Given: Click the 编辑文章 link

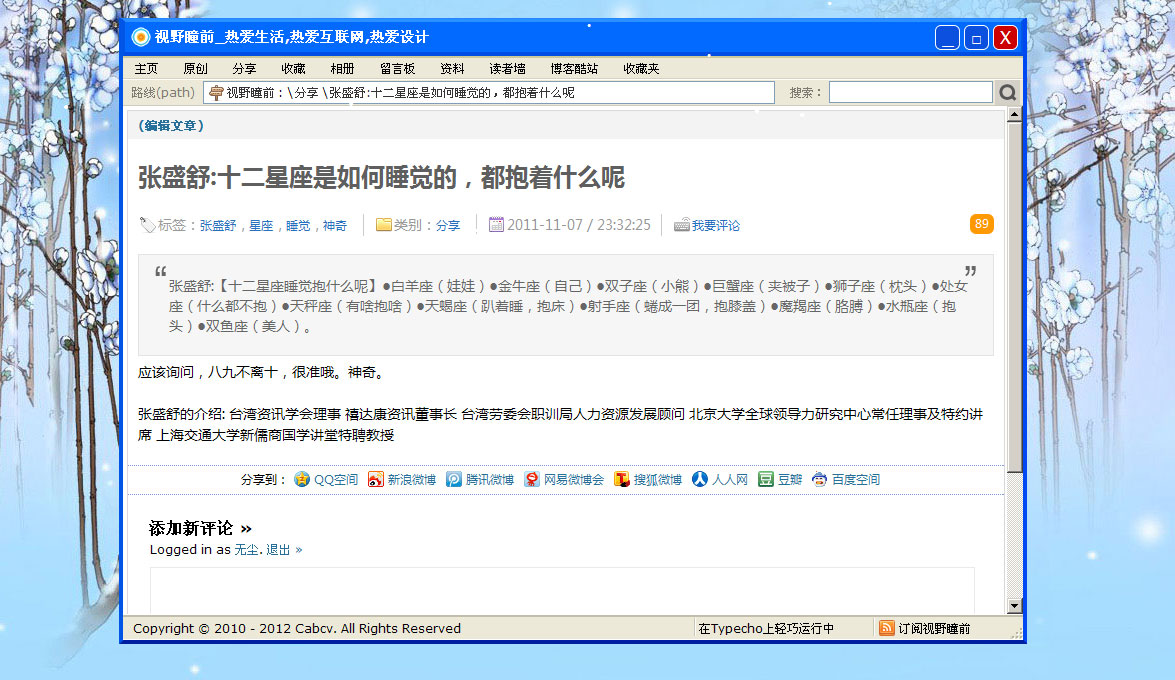Looking at the screenshot, I should click(171, 126).
